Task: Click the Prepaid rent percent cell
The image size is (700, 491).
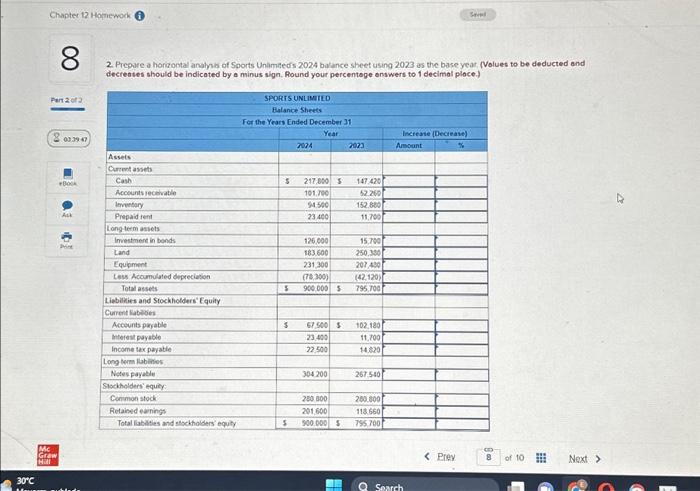Action: (461, 217)
